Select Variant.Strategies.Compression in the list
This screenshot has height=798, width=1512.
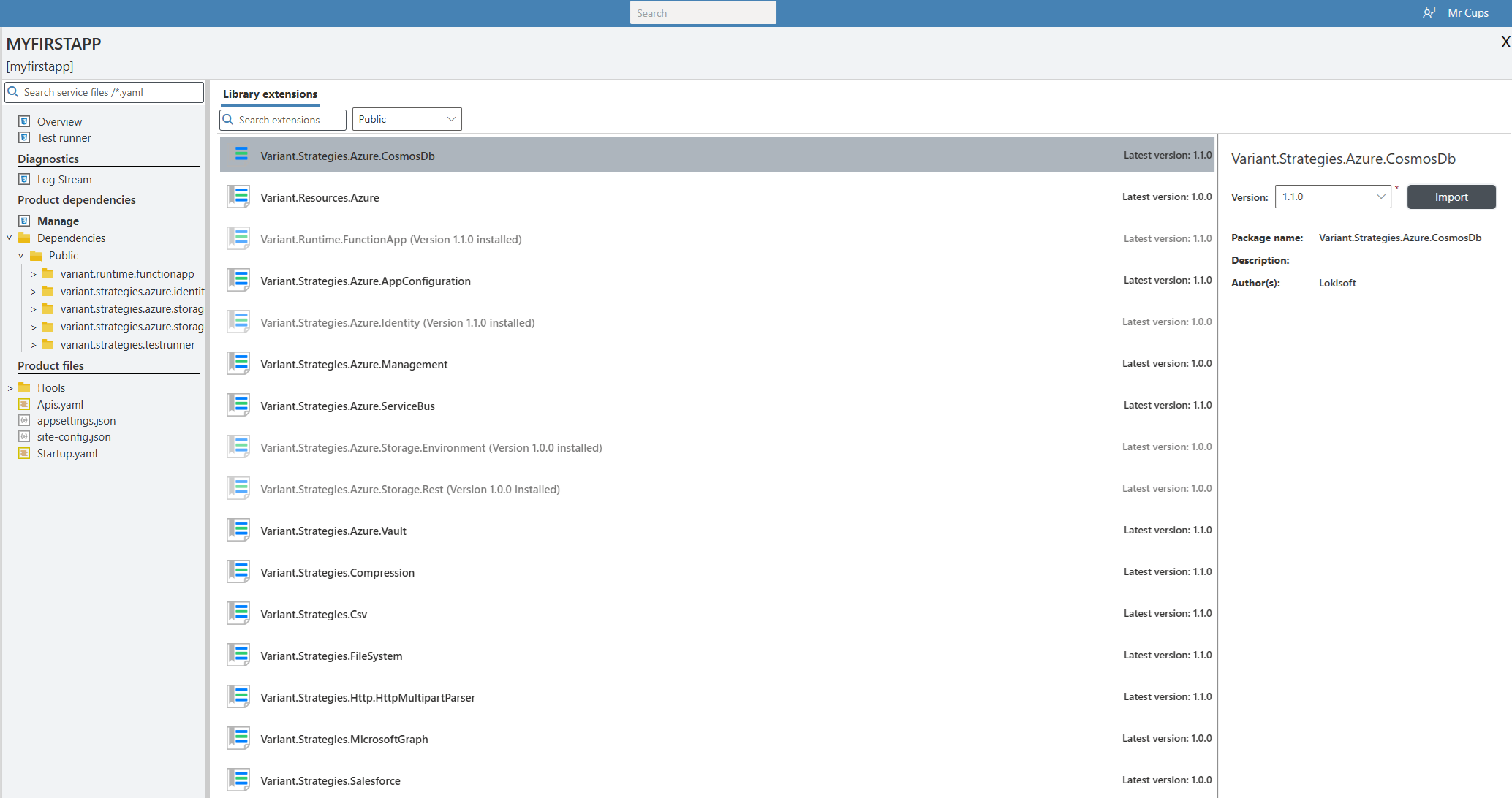pos(337,572)
